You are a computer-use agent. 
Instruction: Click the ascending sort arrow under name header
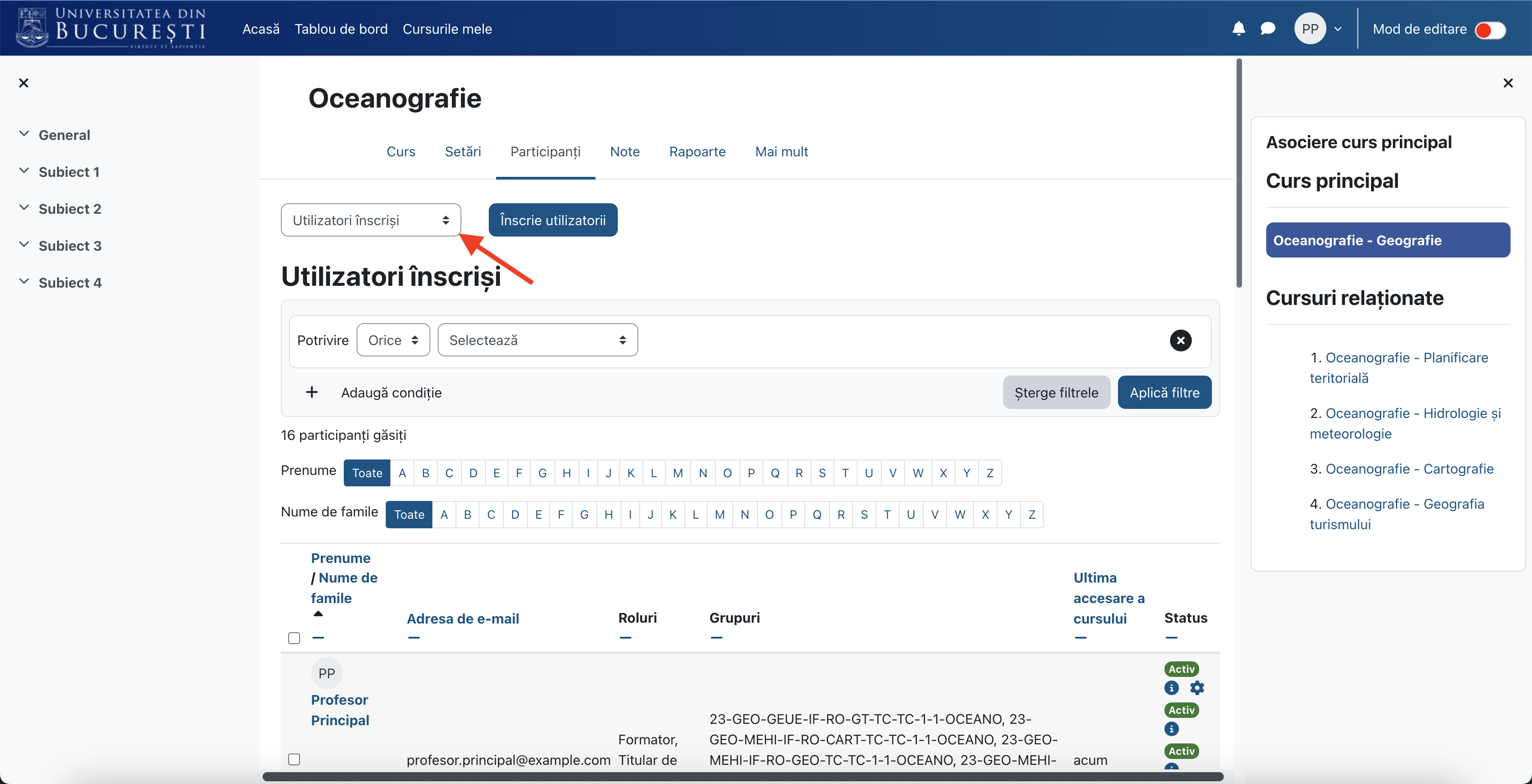pos(318,614)
